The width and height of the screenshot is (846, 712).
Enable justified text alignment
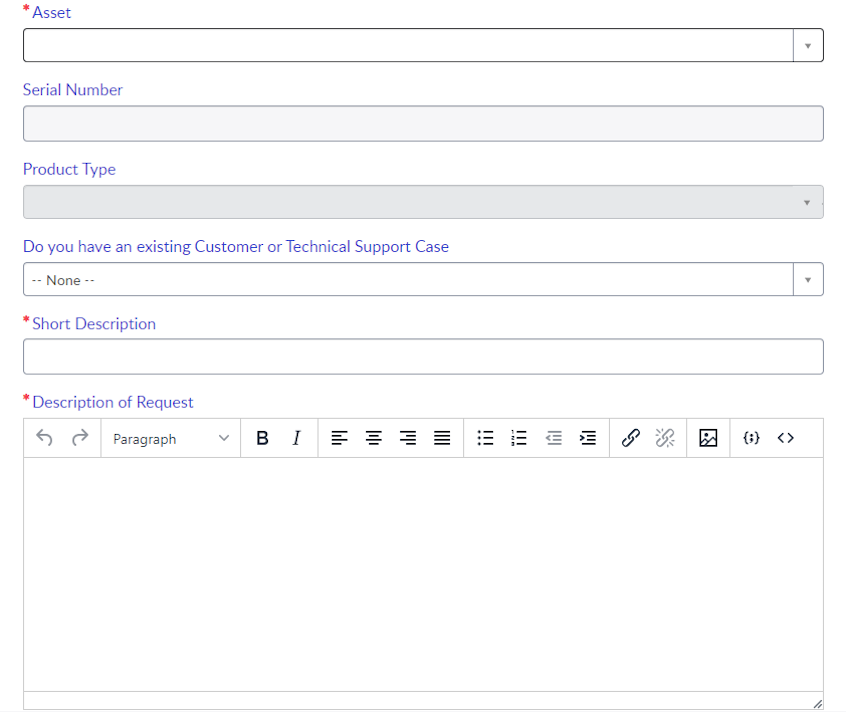point(441,437)
